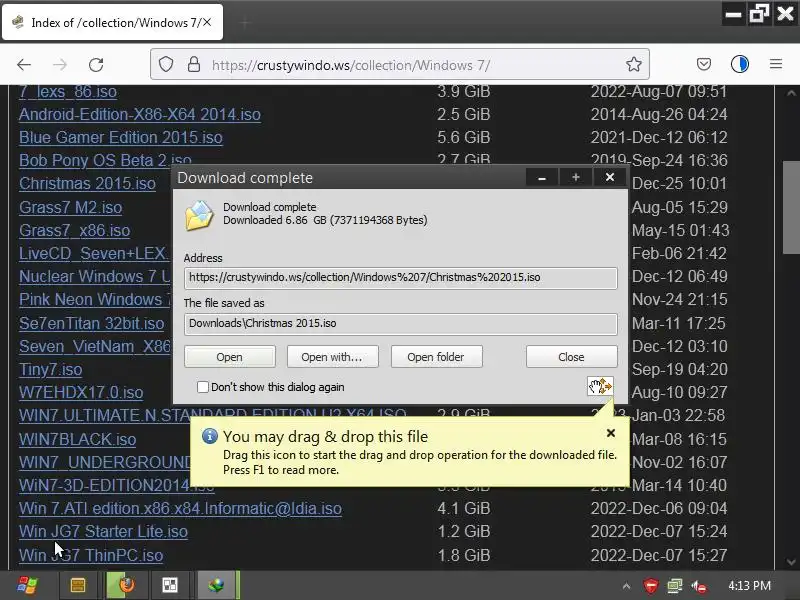Open Win JG7 ThinPC.iso link
This screenshot has width=800, height=600.
(91, 555)
